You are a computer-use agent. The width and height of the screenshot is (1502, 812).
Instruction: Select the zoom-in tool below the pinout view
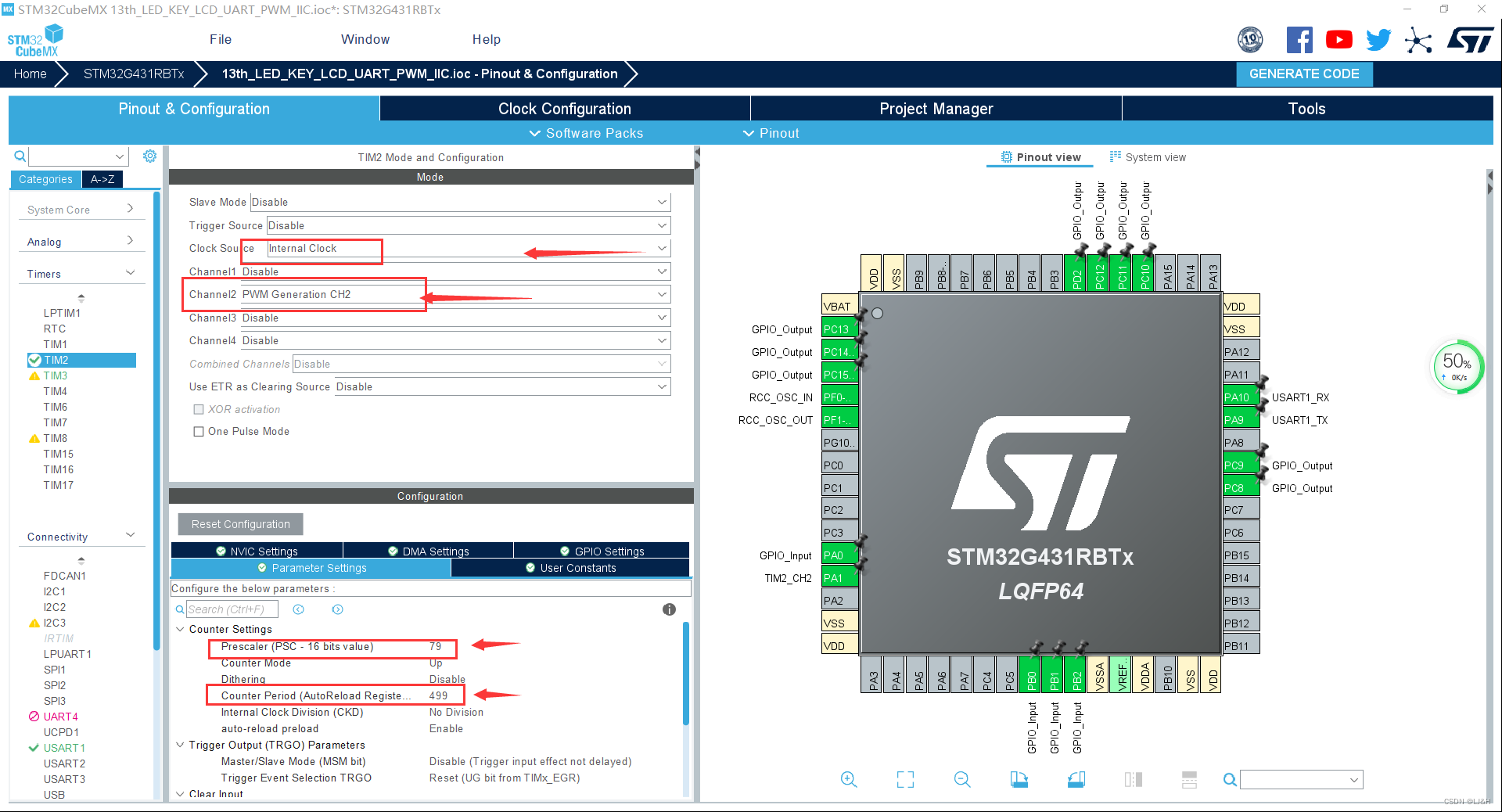click(849, 779)
